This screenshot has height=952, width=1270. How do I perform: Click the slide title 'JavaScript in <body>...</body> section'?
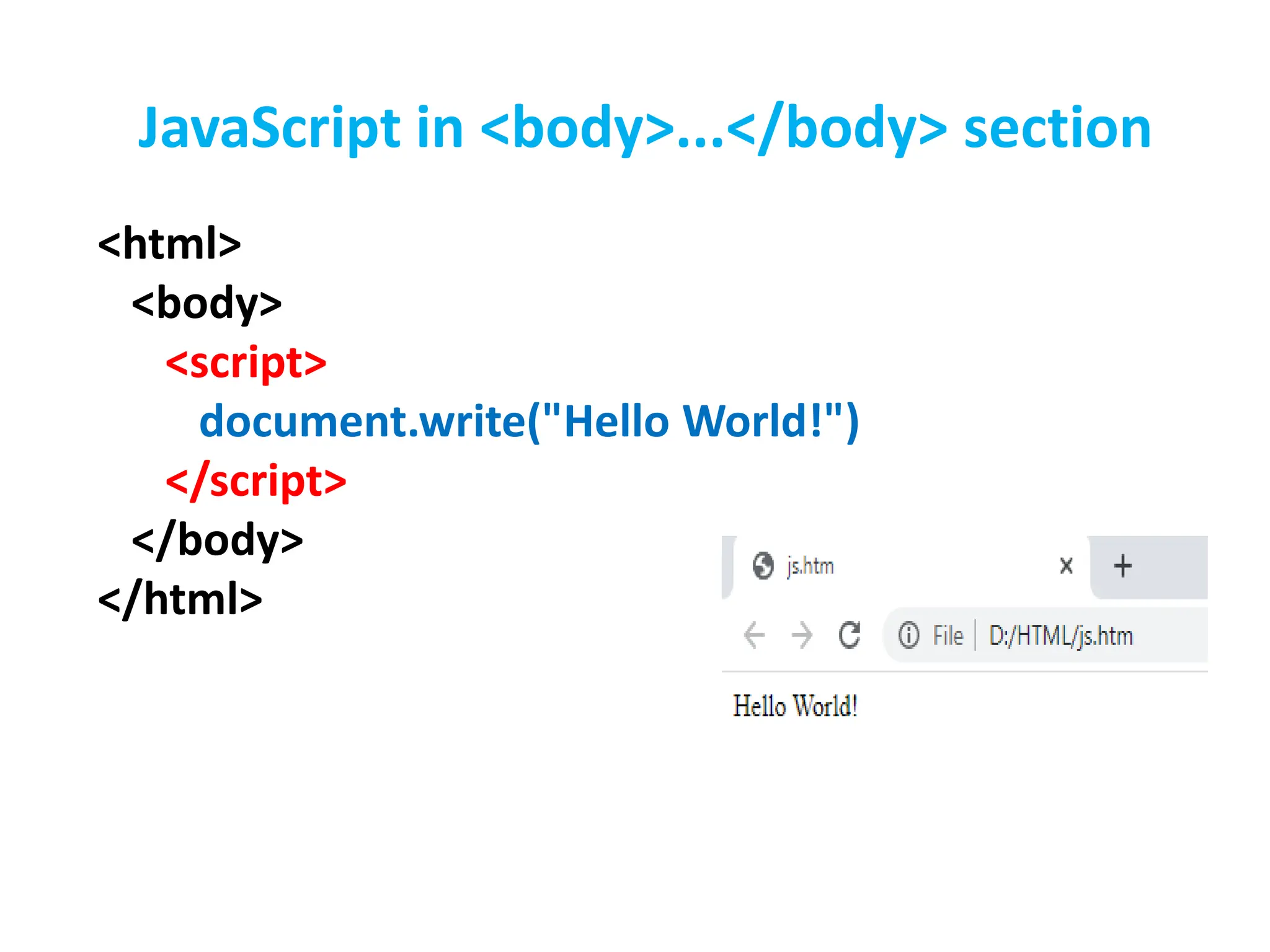point(644,128)
